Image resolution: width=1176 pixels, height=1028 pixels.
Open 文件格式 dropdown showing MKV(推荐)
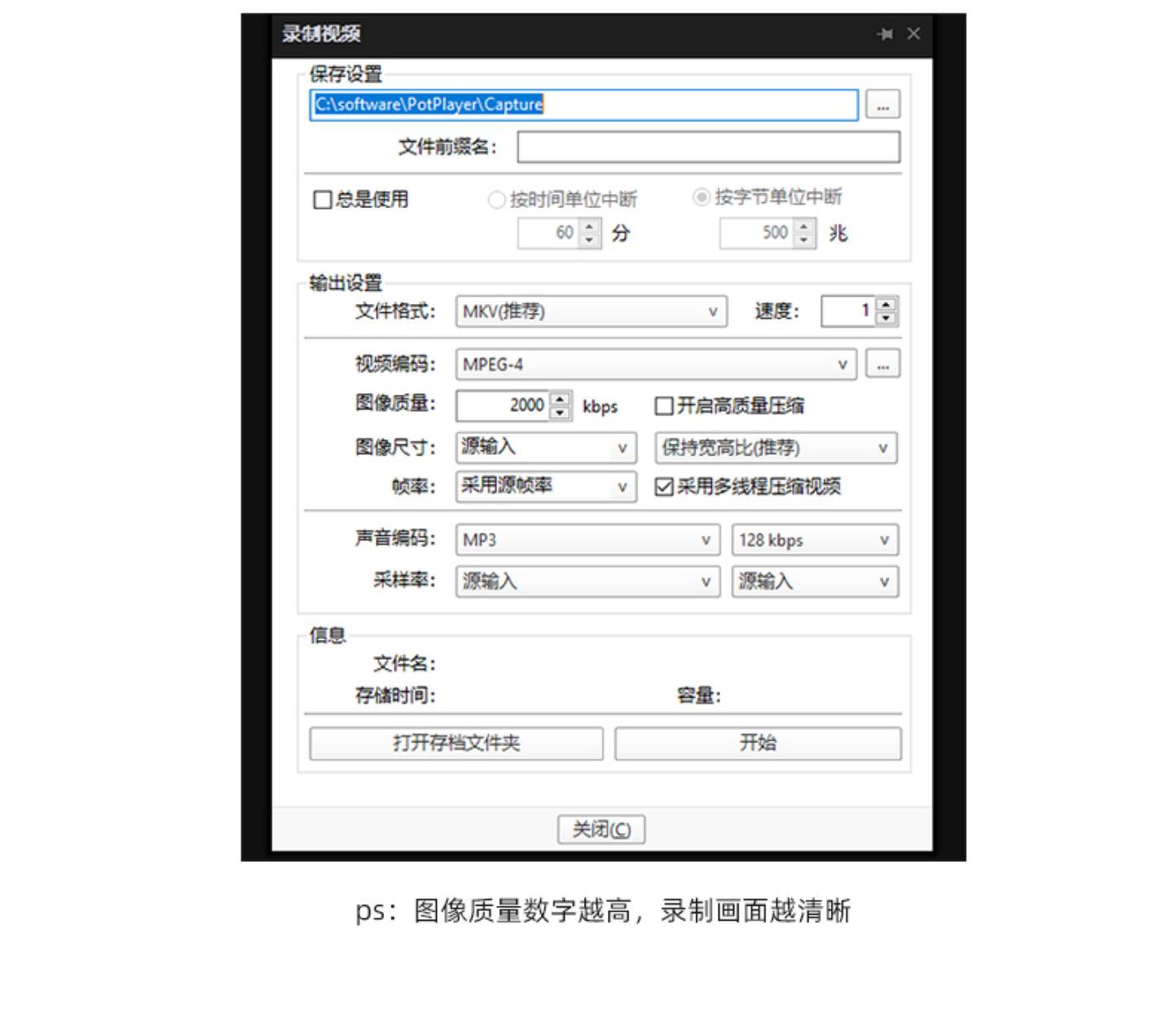(x=591, y=312)
